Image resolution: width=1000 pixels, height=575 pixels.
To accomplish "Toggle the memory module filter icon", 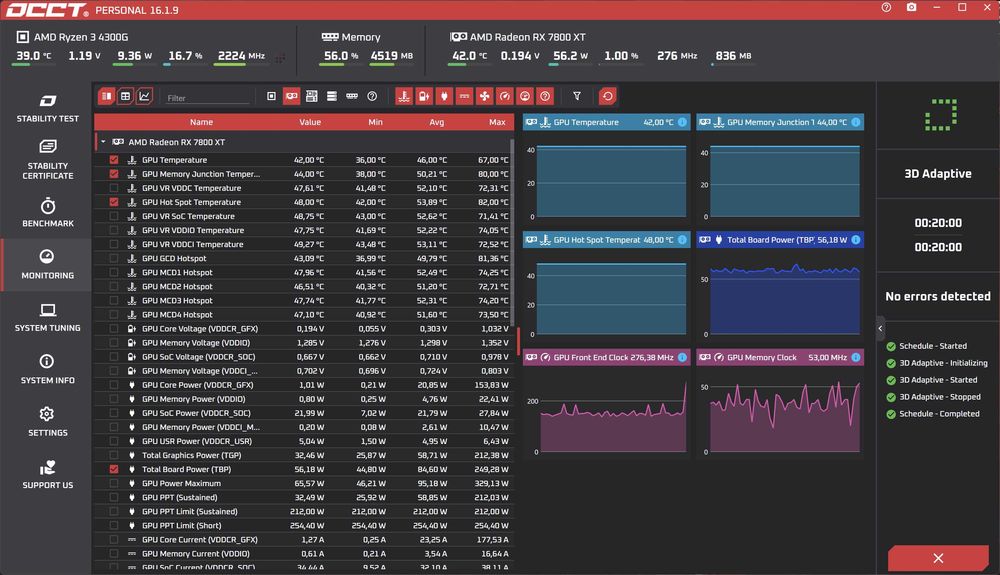I will (352, 96).
